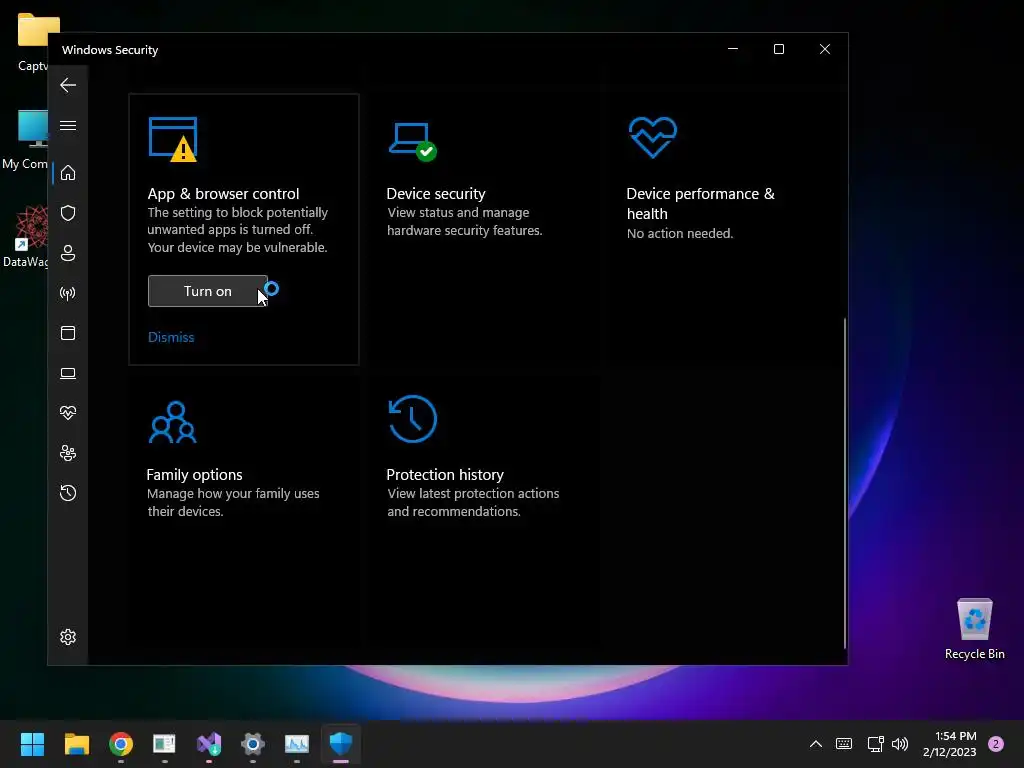Open the Windows Start menu
This screenshot has height=768, width=1024.
[x=32, y=744]
